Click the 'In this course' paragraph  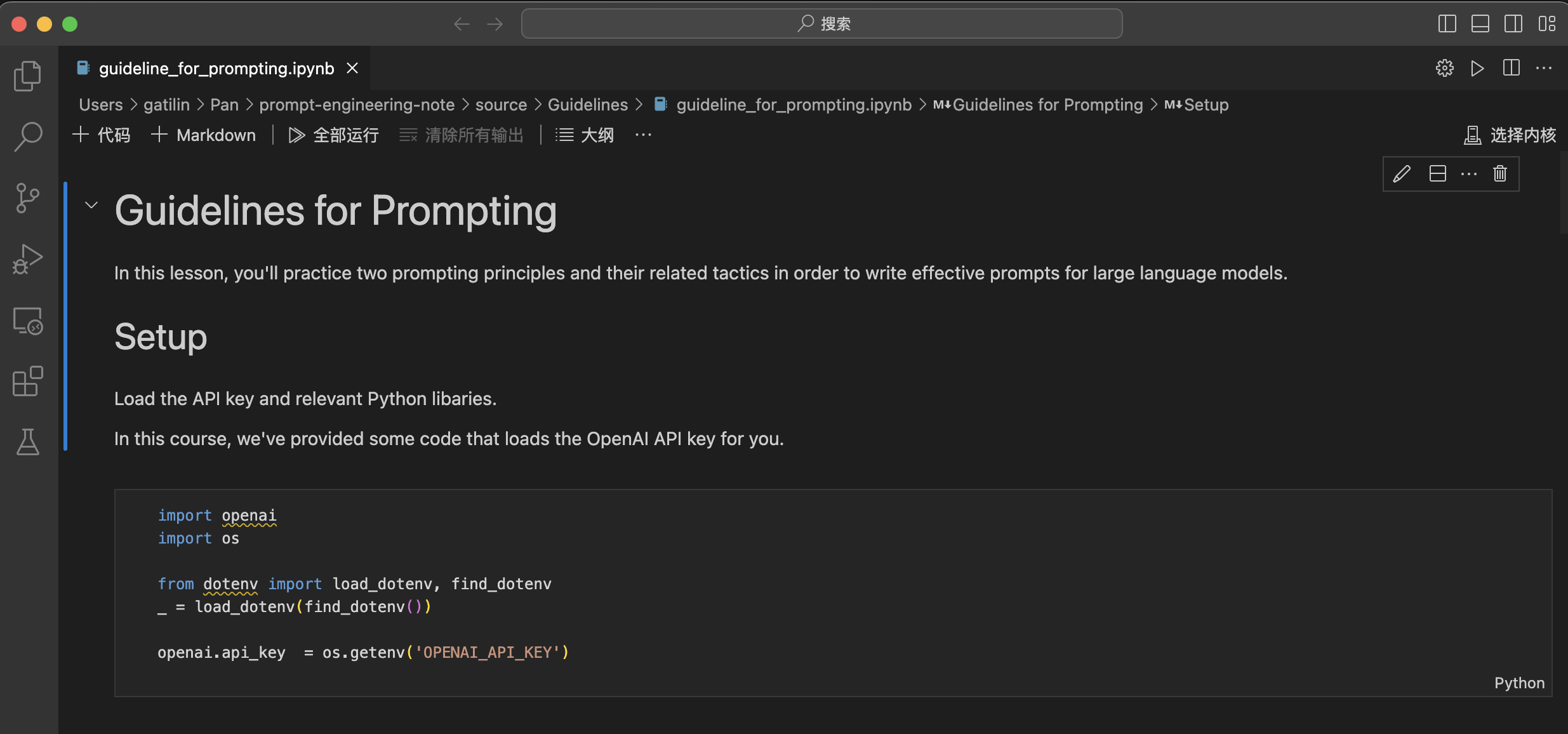(x=449, y=439)
